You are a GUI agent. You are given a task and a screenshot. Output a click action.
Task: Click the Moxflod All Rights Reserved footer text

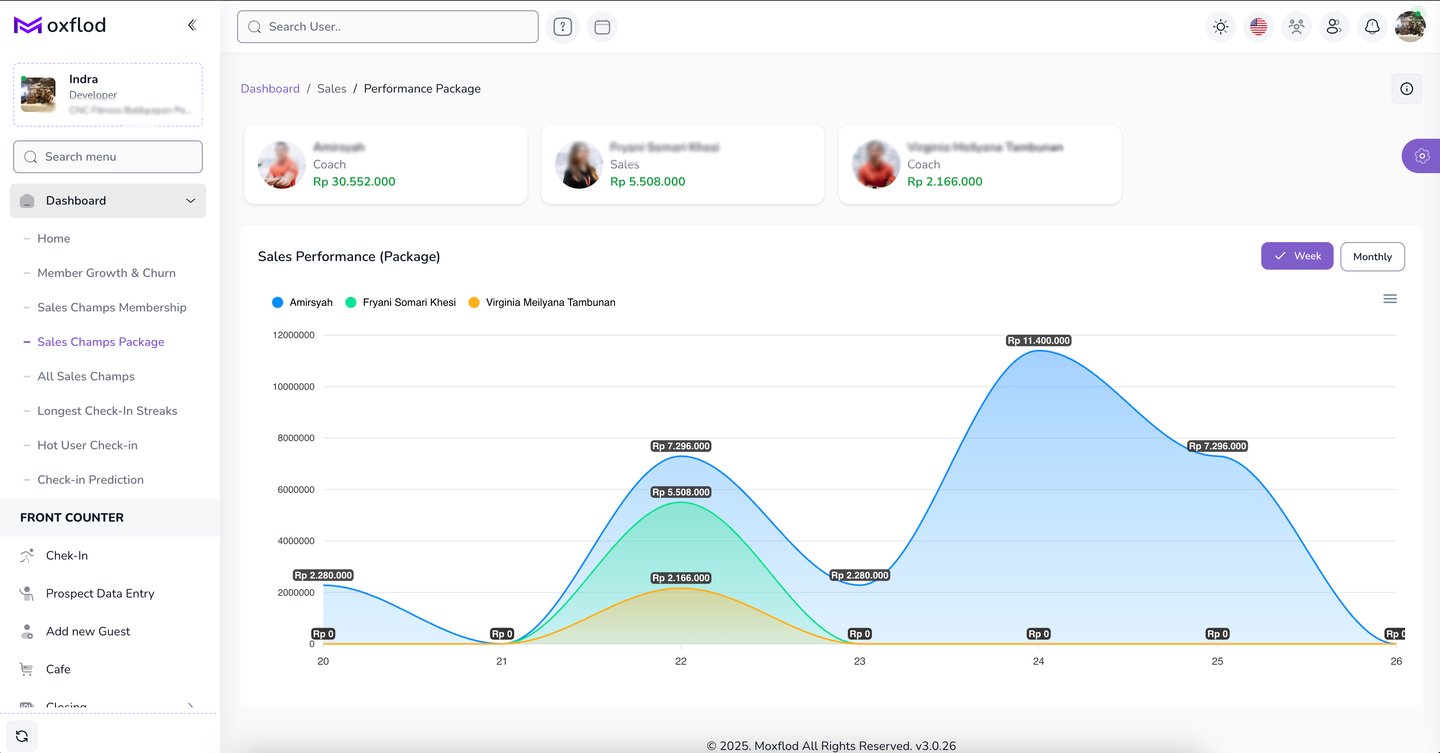(831, 746)
